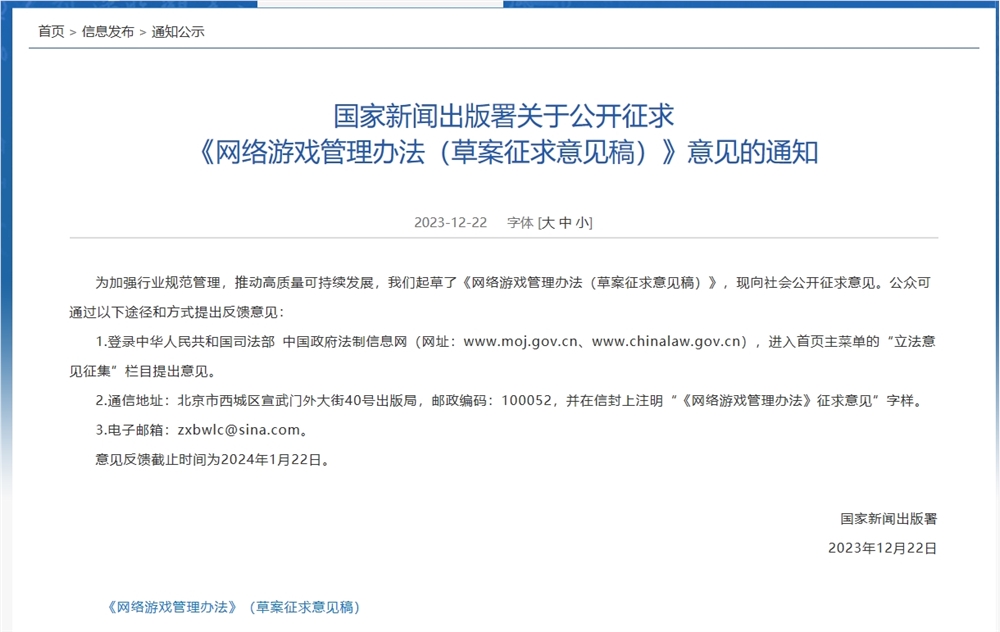Click the title line 《网络游戏管理办法（草案征求意见稿）》意见的通知
The image size is (1000, 632).
click(504, 152)
